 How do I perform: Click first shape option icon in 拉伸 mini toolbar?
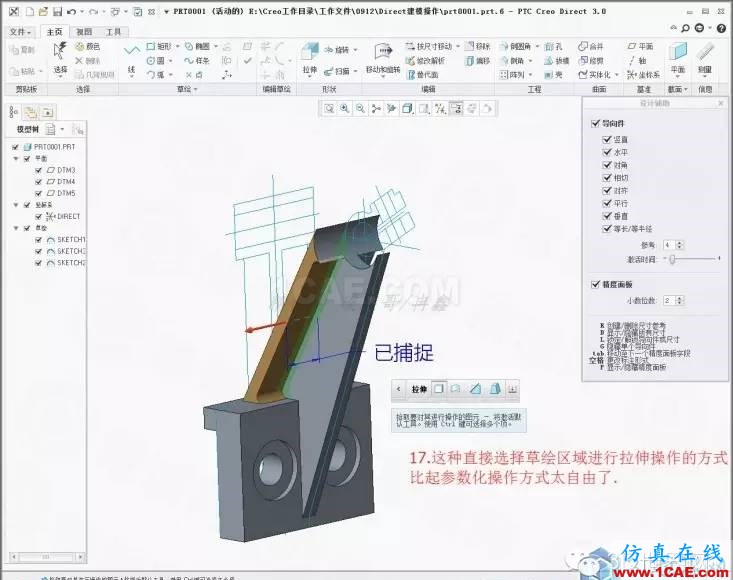pyautogui.click(x=438, y=389)
